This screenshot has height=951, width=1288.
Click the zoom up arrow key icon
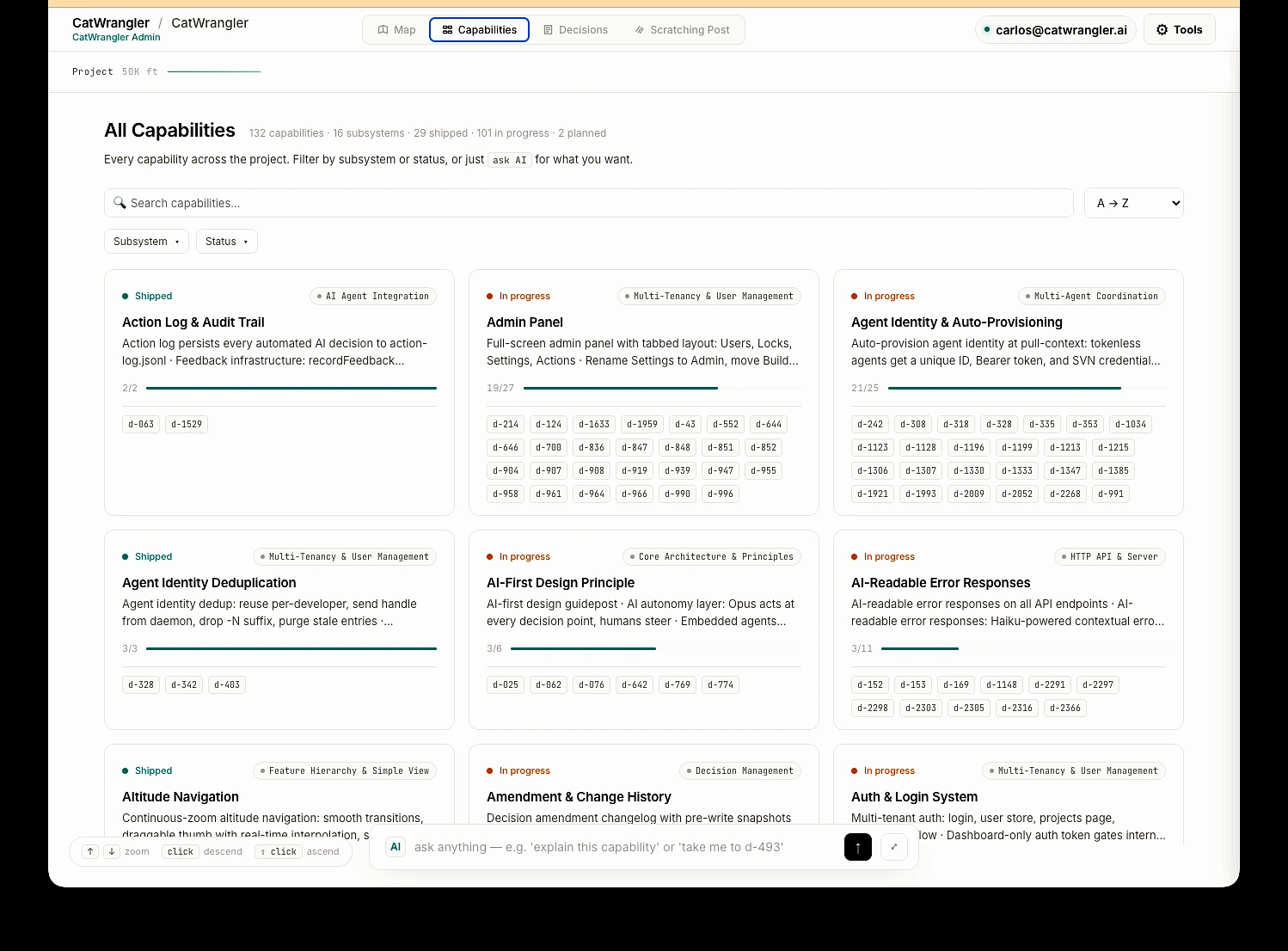click(x=90, y=851)
